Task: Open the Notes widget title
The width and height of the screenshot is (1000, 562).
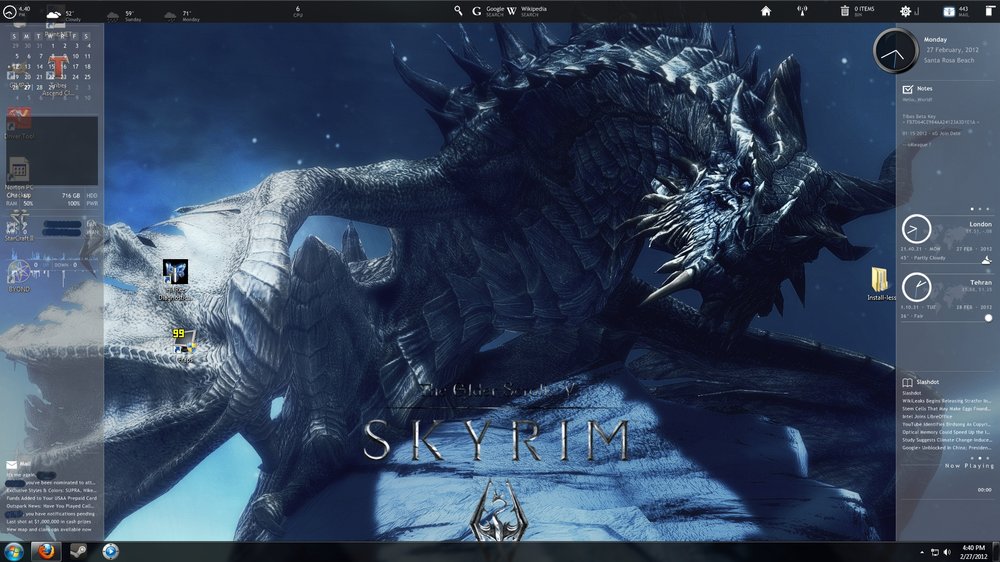Action: coord(925,89)
